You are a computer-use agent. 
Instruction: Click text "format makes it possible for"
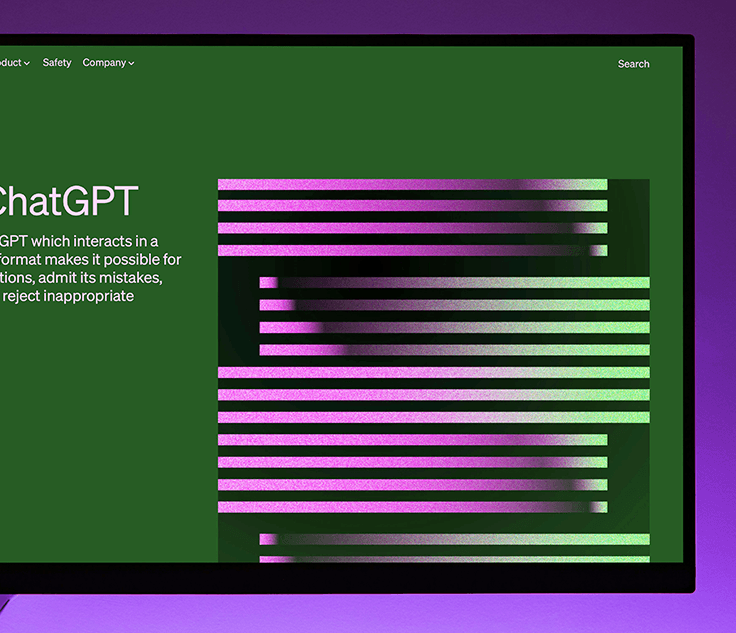pos(90,259)
